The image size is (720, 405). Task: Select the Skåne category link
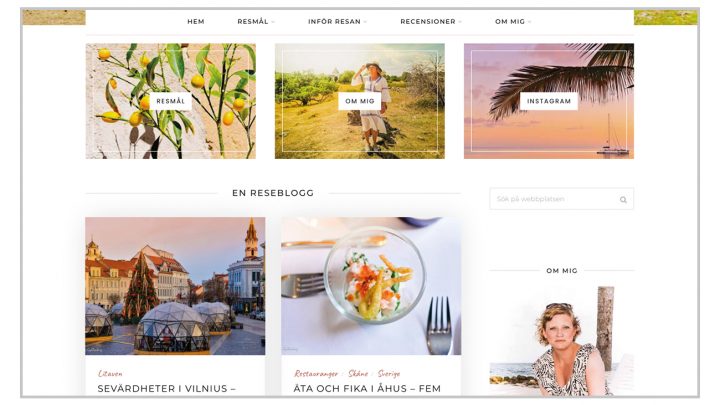[358, 373]
